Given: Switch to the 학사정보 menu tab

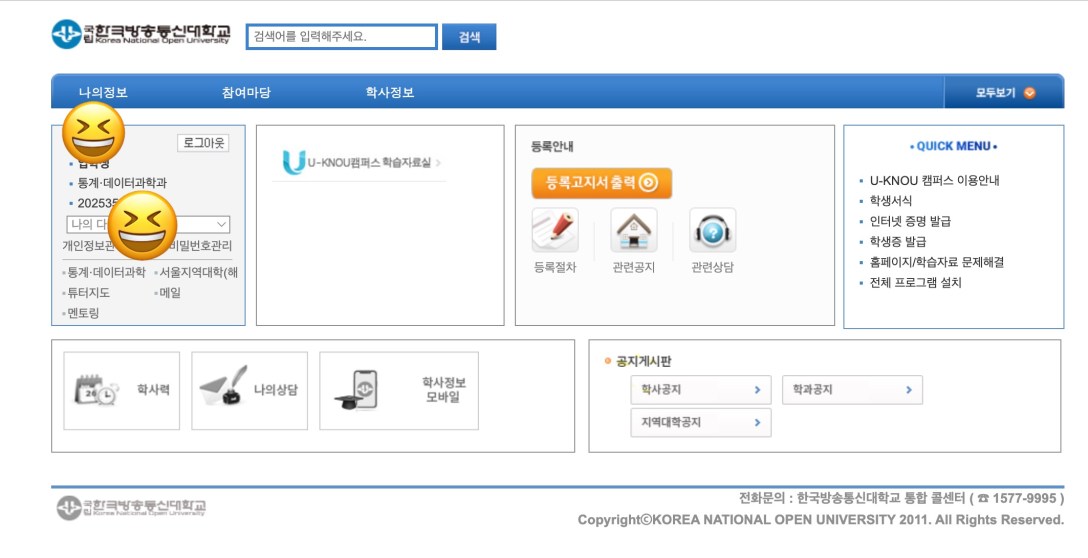Looking at the screenshot, I should tap(390, 93).
